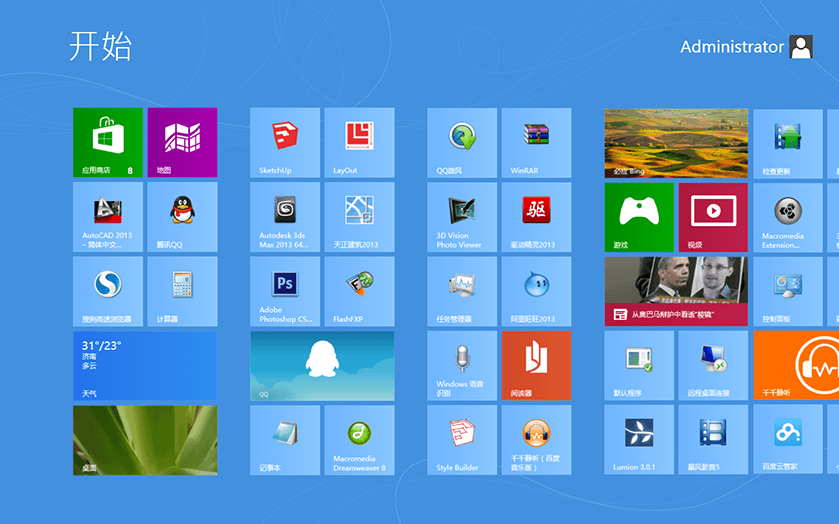The height and width of the screenshot is (524, 839).
Task: Open the QQ旋风 download tile
Action: pyautogui.click(x=462, y=142)
